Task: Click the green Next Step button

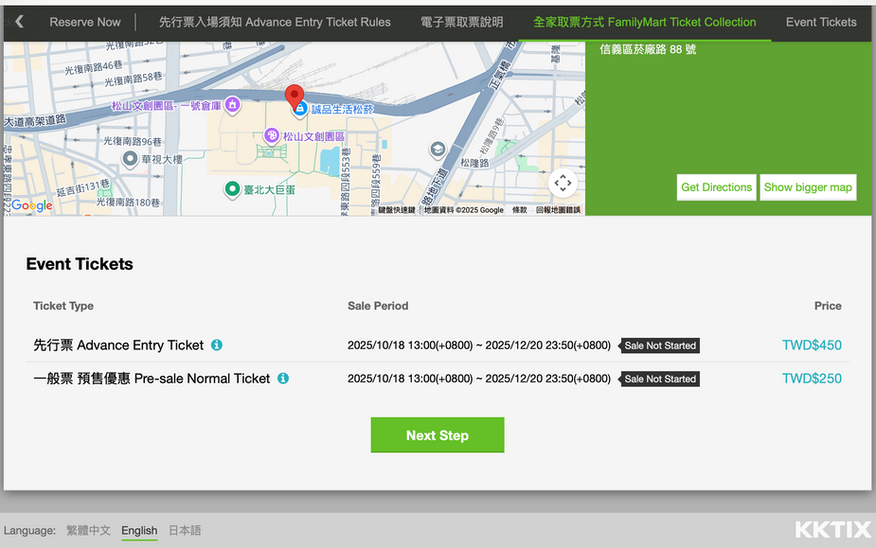Action: [437, 435]
